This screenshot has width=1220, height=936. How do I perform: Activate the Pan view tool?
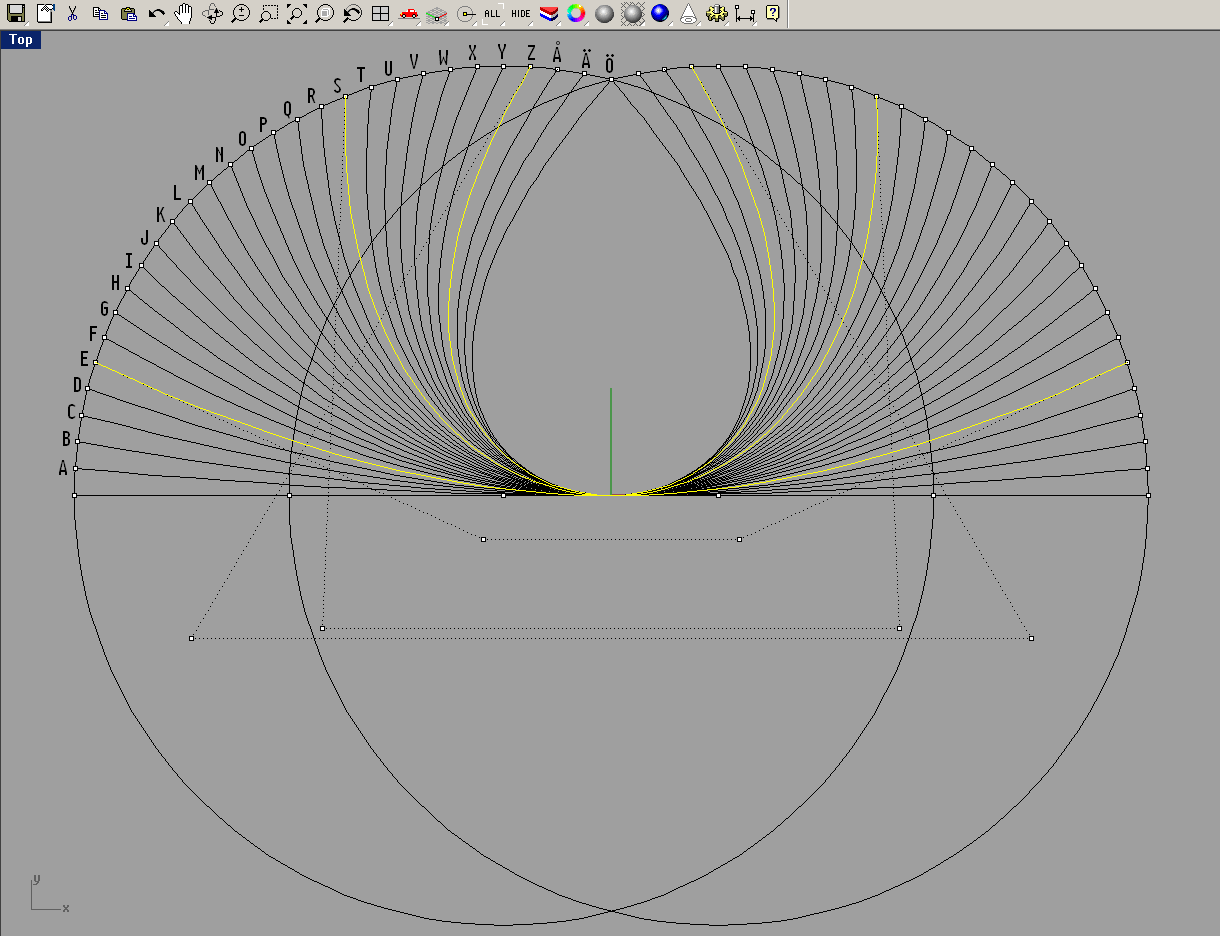click(184, 14)
